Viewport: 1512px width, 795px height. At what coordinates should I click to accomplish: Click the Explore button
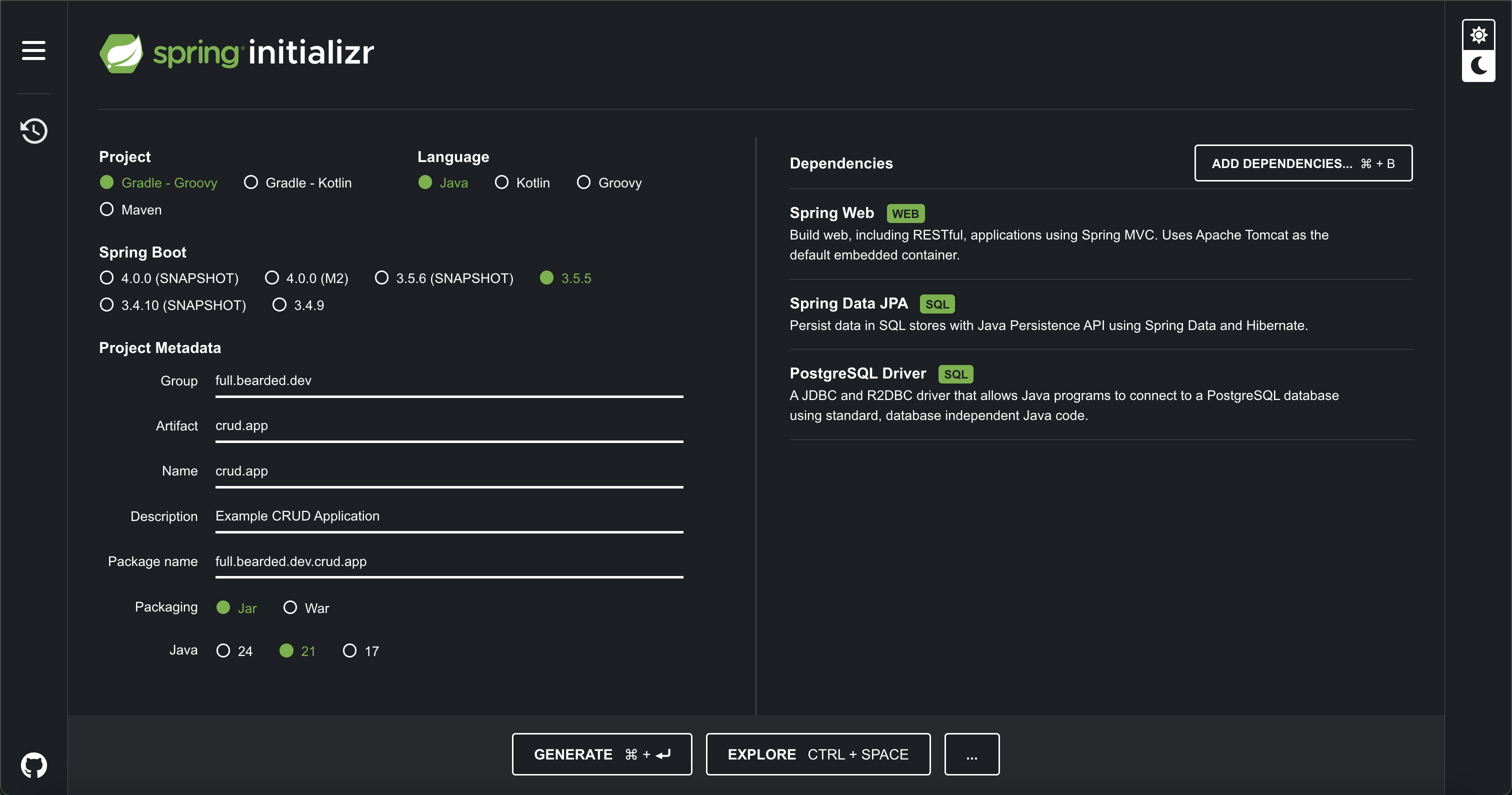coord(817,754)
